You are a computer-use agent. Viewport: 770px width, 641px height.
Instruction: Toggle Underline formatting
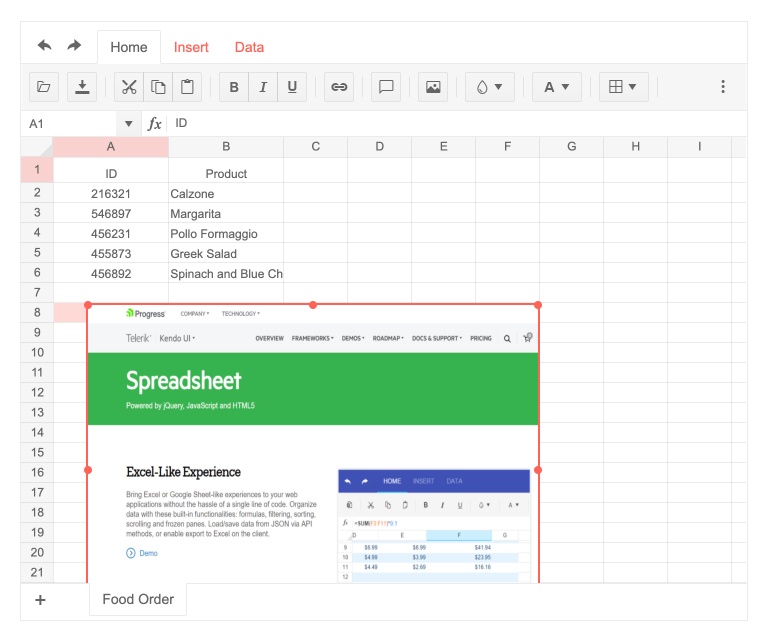tap(292, 87)
